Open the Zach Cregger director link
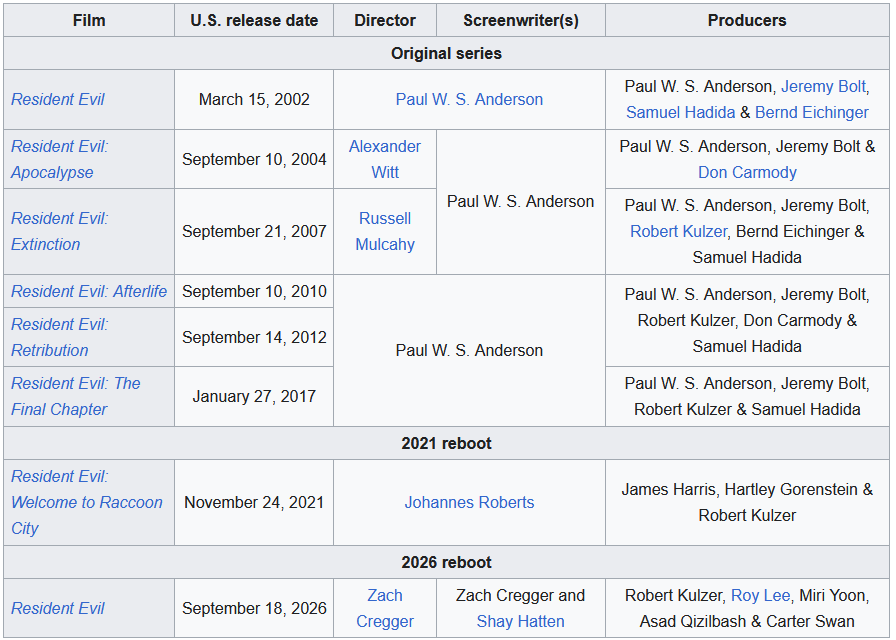This screenshot has width=896, height=640. (x=385, y=609)
